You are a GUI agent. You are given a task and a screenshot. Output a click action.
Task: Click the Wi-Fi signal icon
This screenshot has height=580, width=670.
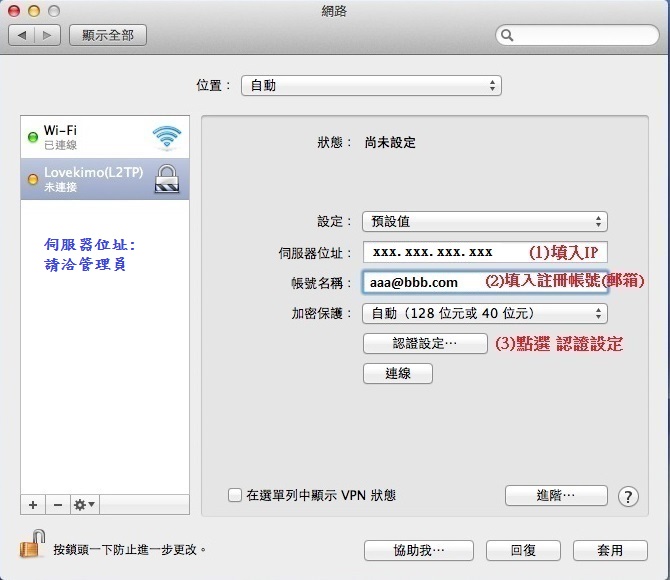(x=167, y=138)
